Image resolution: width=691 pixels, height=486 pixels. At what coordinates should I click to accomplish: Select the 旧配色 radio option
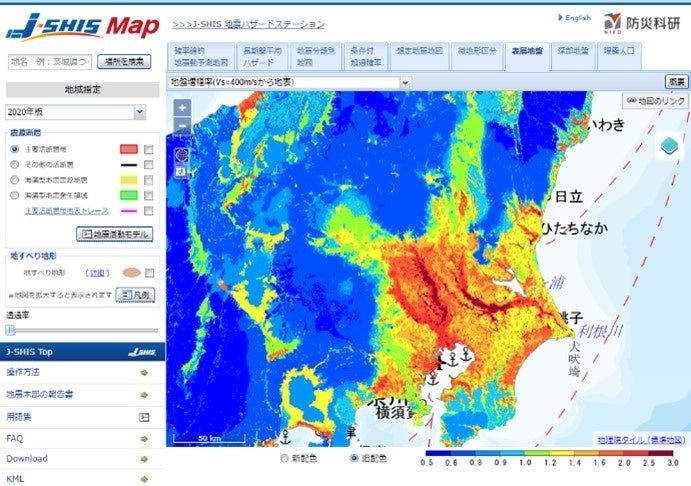pyautogui.click(x=354, y=459)
